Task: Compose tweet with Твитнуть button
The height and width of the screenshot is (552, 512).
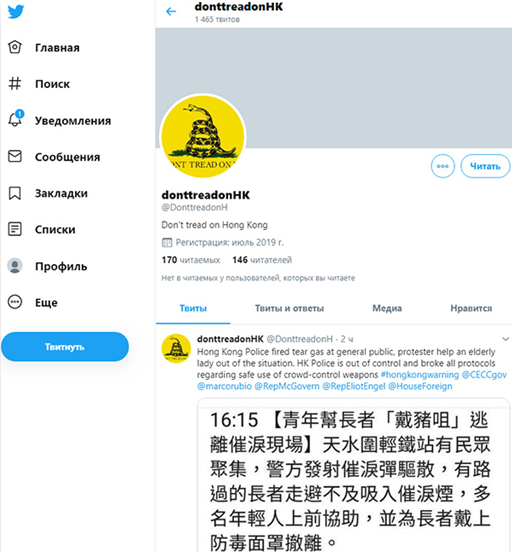Action: 65,347
